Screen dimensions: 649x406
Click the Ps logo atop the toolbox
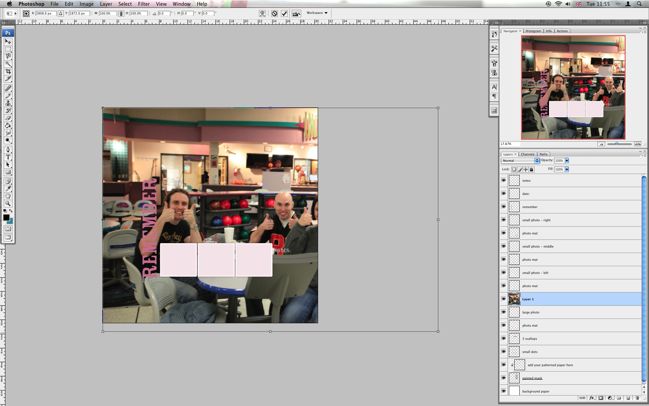[x=8, y=33]
